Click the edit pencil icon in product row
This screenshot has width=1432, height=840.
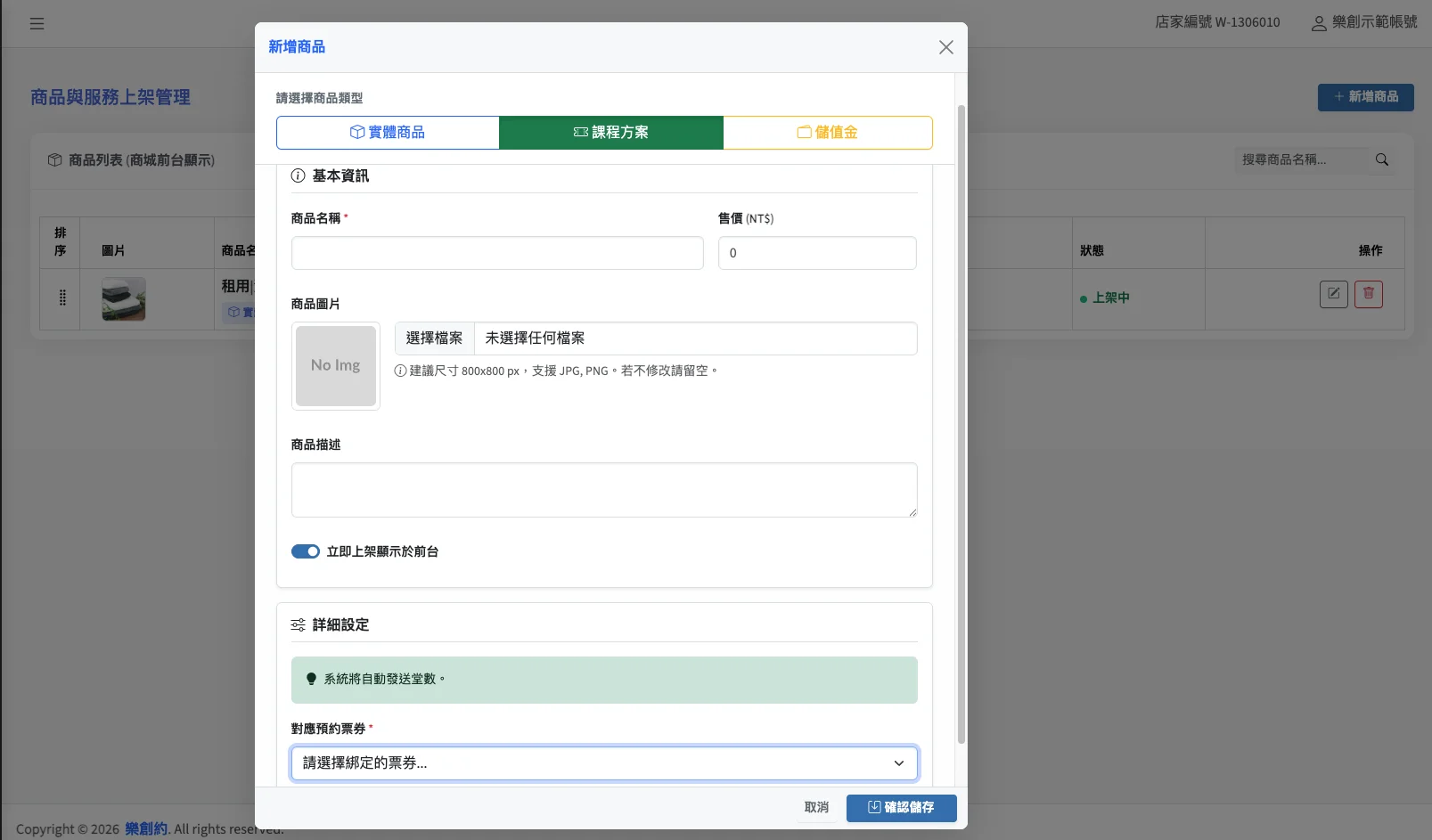tap(1333, 294)
